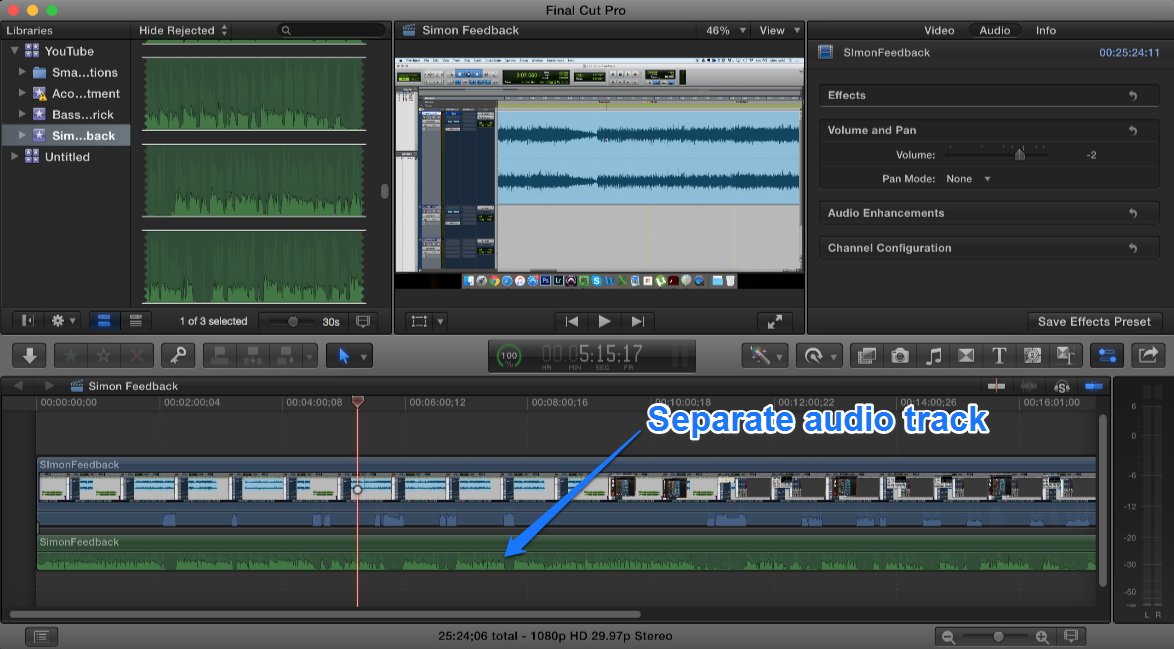Switch to the Audio inspector tab
Image resolution: width=1174 pixels, height=649 pixels.
click(x=994, y=31)
